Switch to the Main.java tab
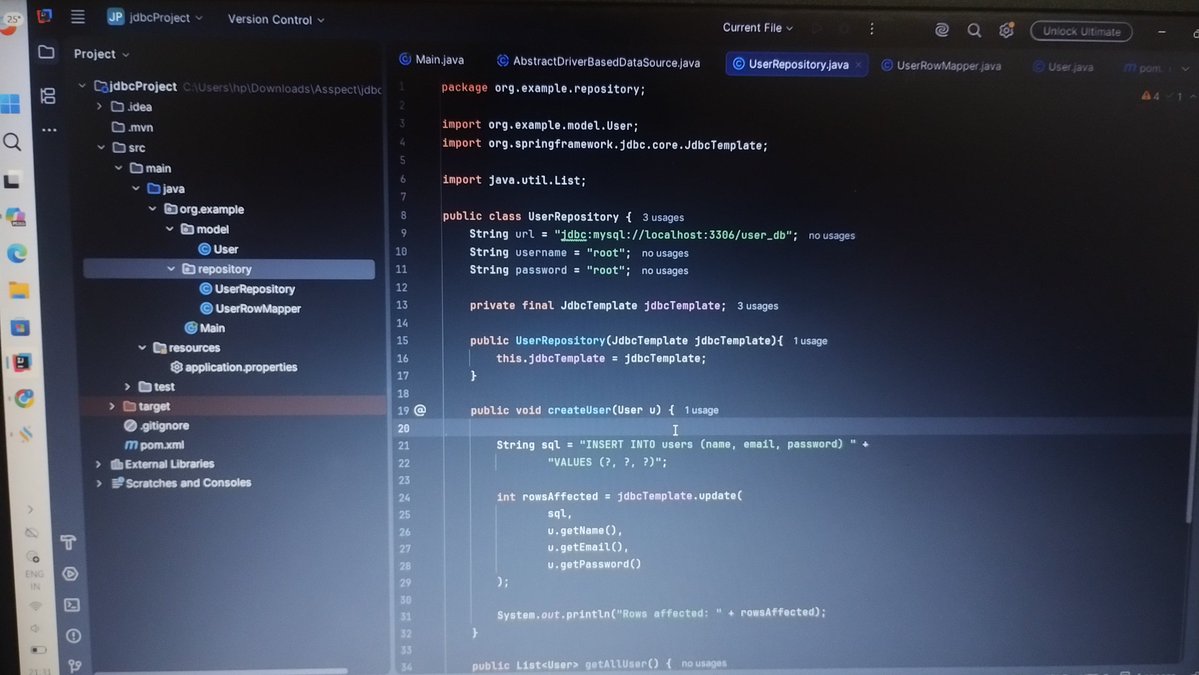 click(x=432, y=60)
